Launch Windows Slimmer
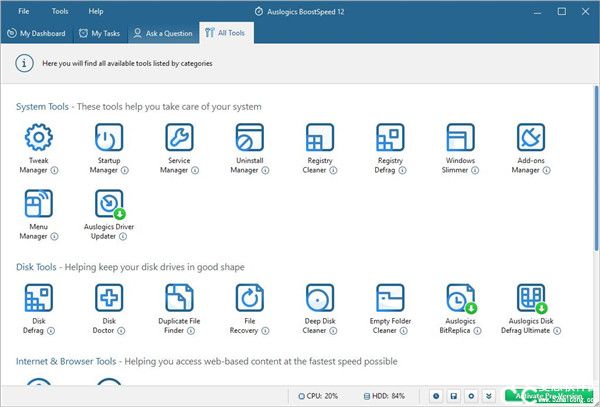The image size is (600, 407). click(x=460, y=138)
